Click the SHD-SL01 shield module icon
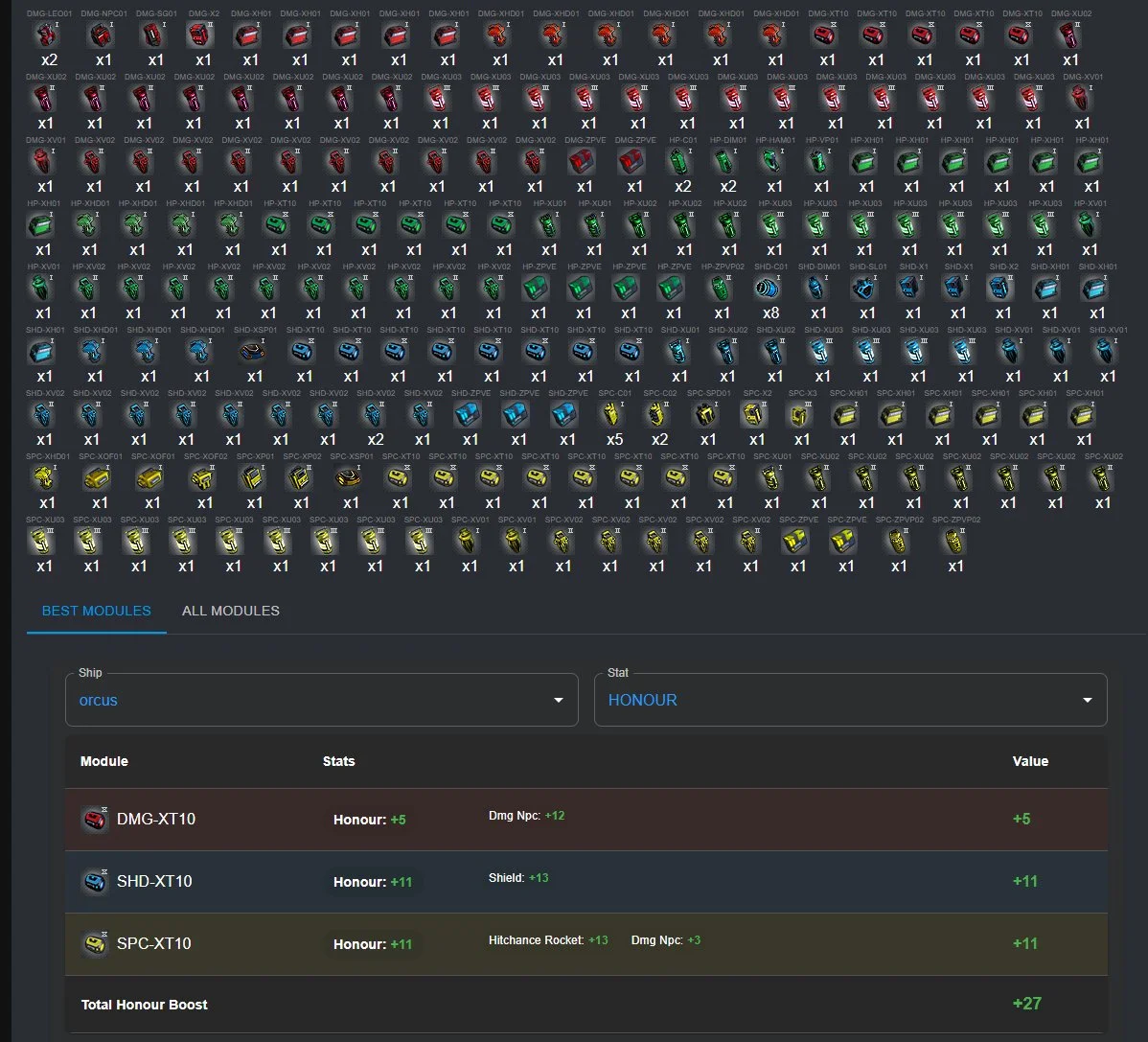This screenshot has width=1148, height=1042. (x=867, y=289)
